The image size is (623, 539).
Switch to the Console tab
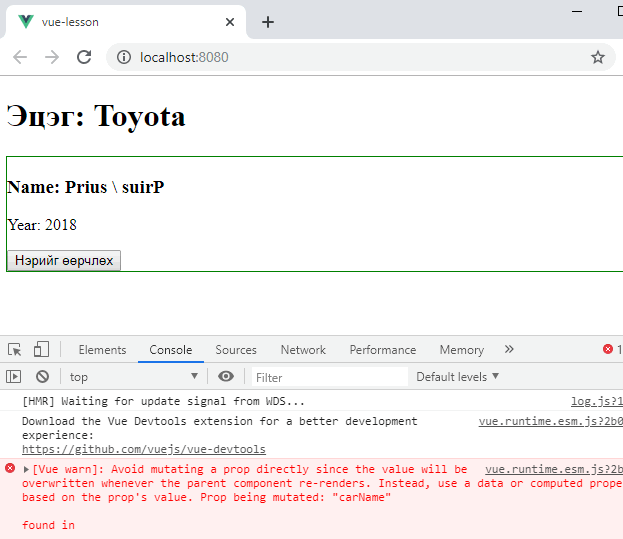pos(171,350)
